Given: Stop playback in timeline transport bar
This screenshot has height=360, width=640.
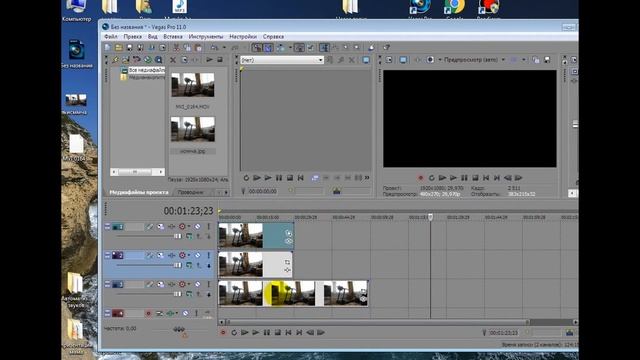Looking at the screenshot, I should [x=278, y=333].
